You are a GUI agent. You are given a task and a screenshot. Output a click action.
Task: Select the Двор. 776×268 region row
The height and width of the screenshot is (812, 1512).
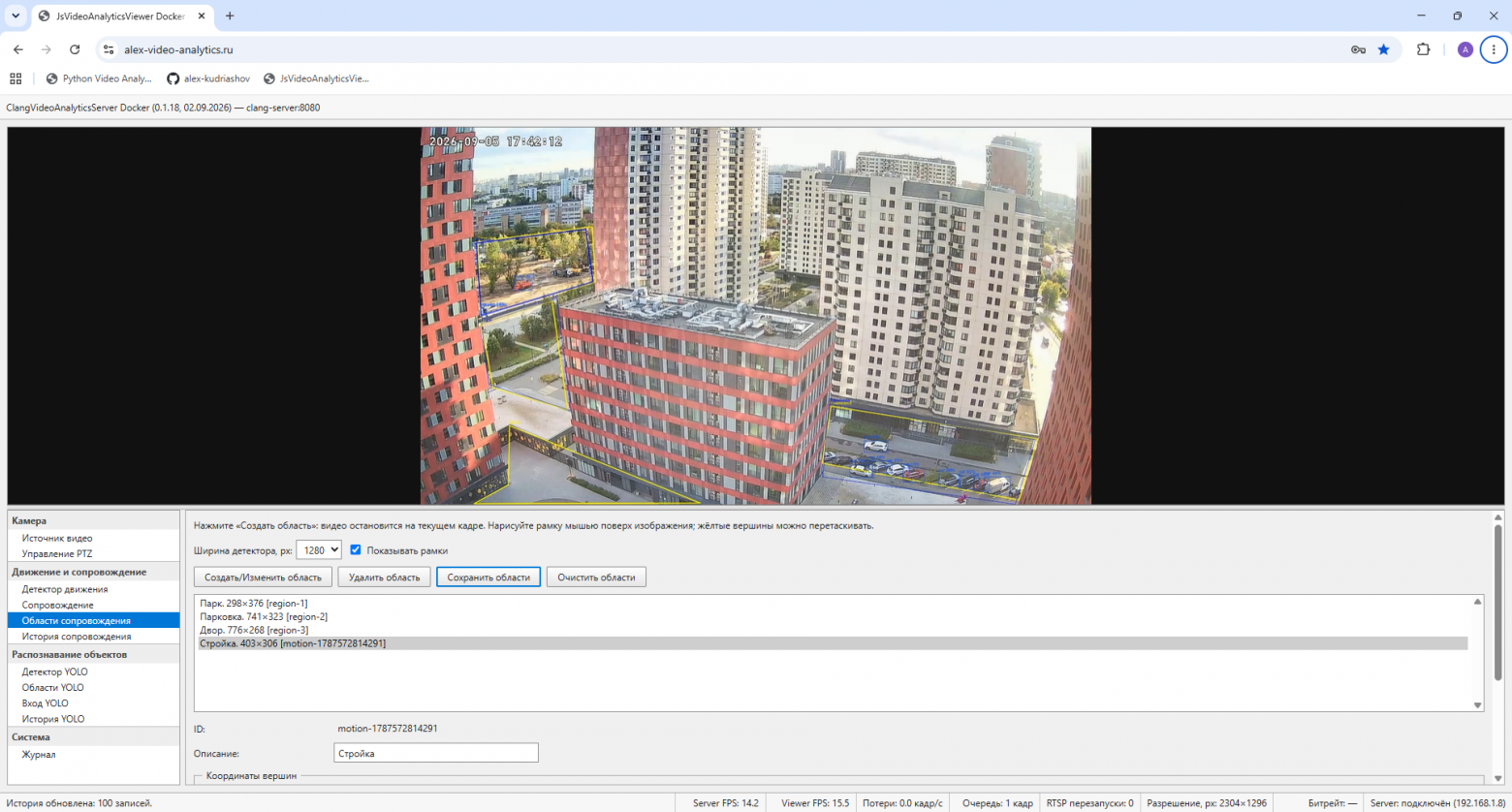pos(833,630)
